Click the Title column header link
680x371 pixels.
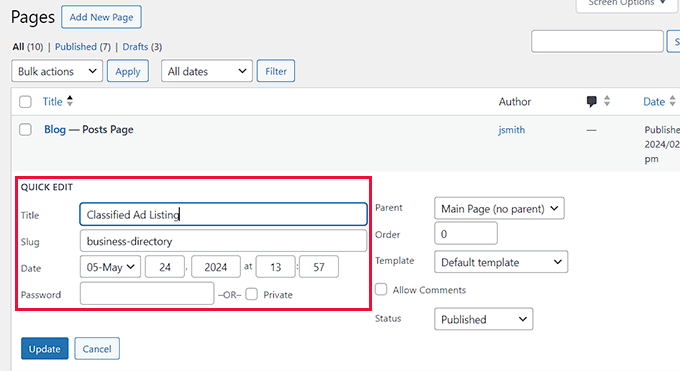point(52,102)
